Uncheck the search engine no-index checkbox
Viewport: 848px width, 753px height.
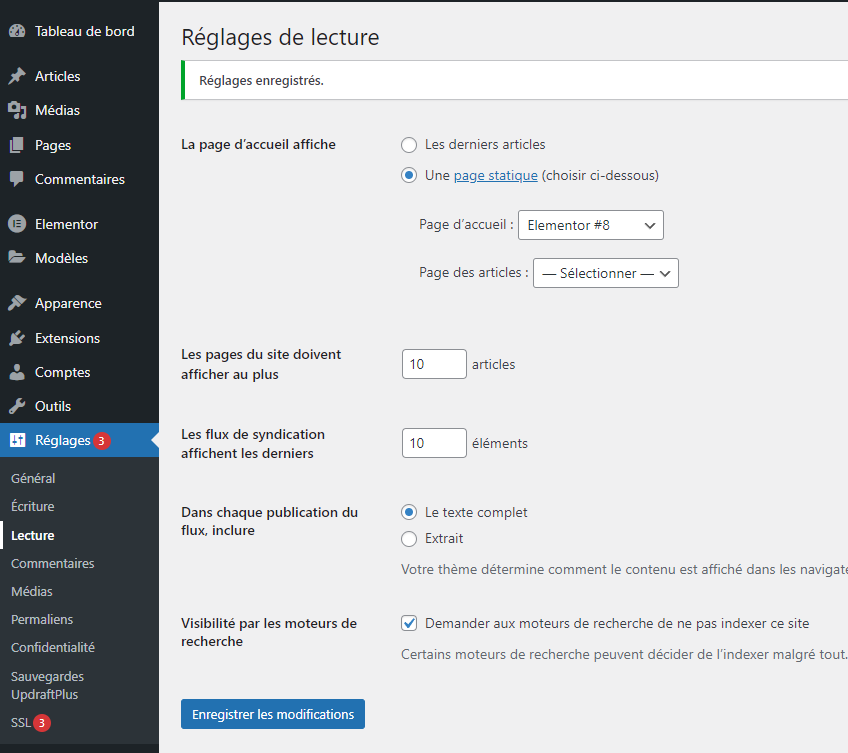tap(409, 624)
